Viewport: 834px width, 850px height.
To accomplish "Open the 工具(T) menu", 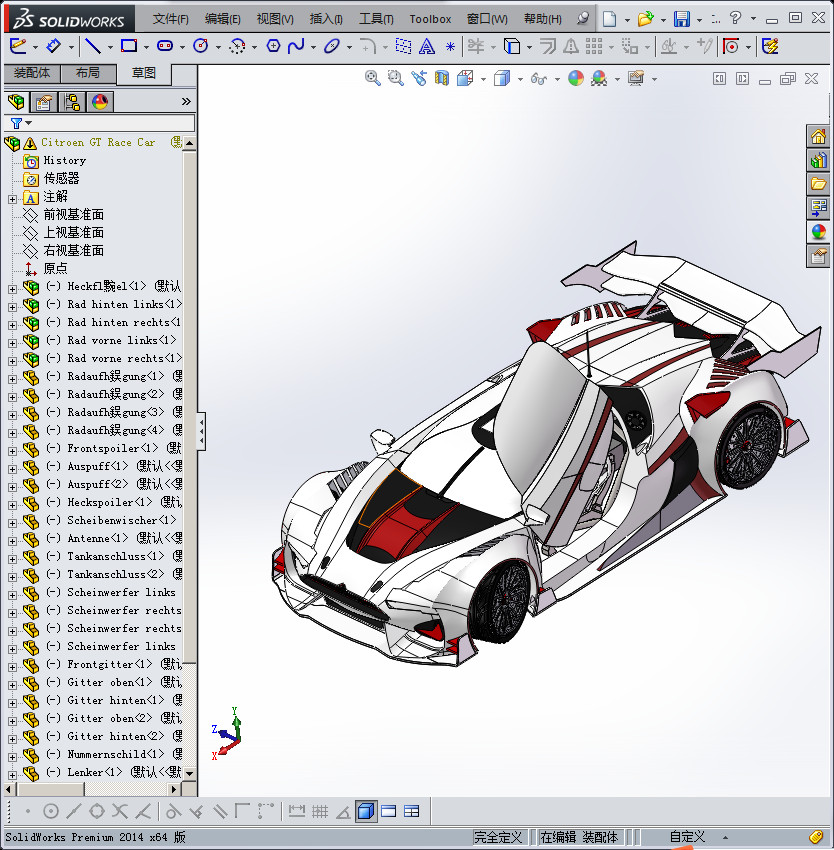I will point(376,19).
